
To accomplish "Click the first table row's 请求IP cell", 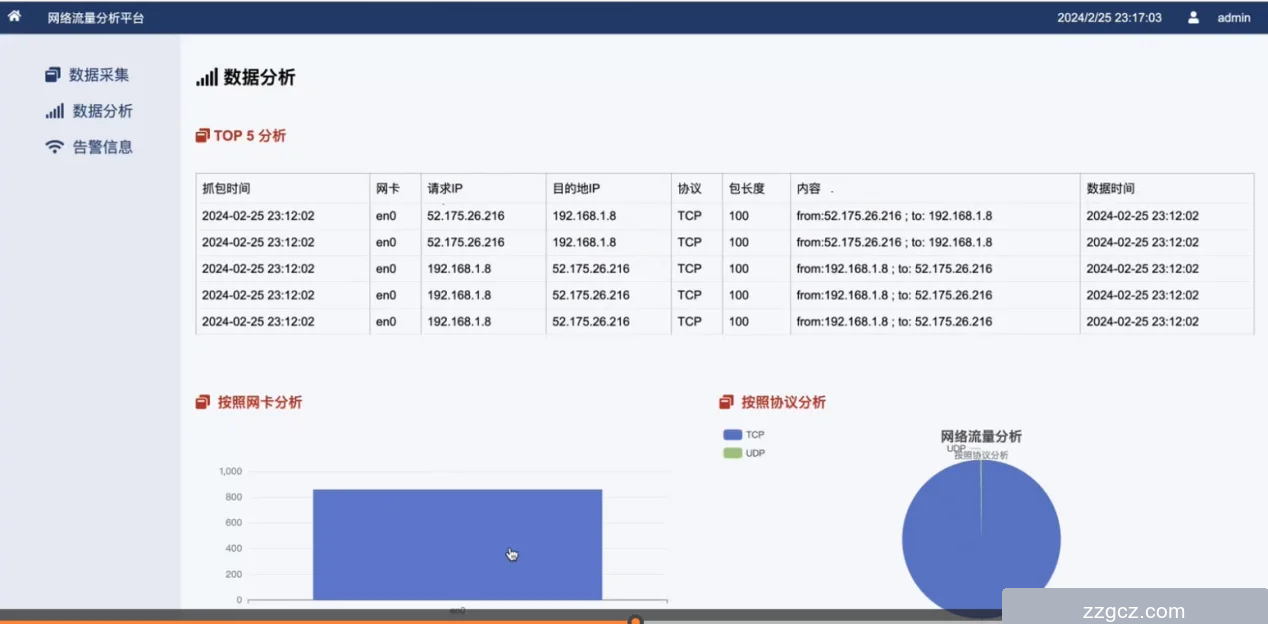I will [x=466, y=216].
